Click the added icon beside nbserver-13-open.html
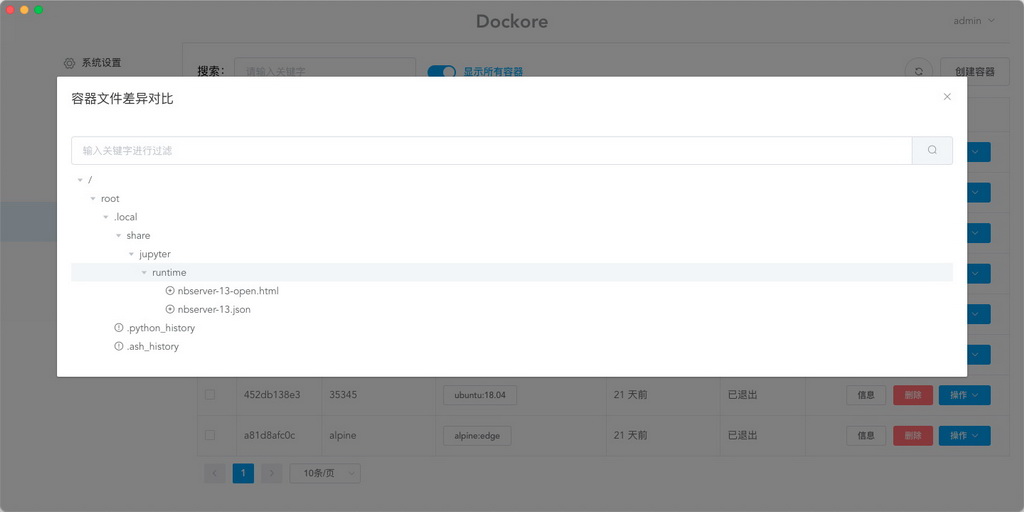This screenshot has height=512, width=1024. point(170,291)
